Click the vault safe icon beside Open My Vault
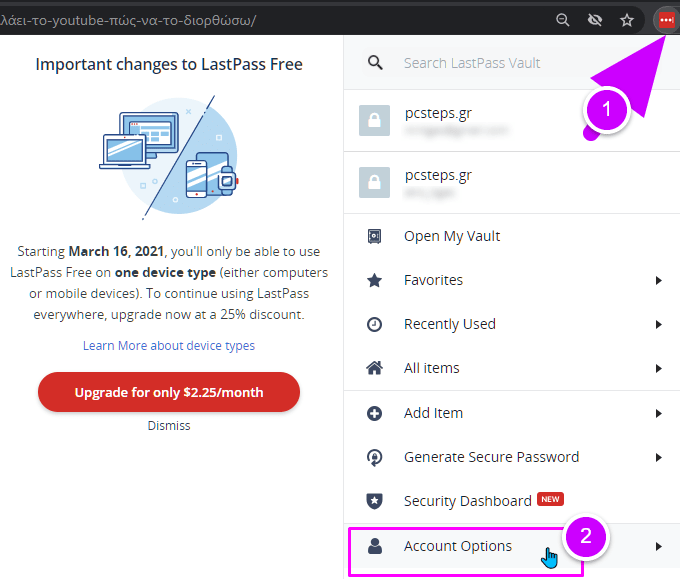Screen dimensions: 680x579 click(x=374, y=236)
